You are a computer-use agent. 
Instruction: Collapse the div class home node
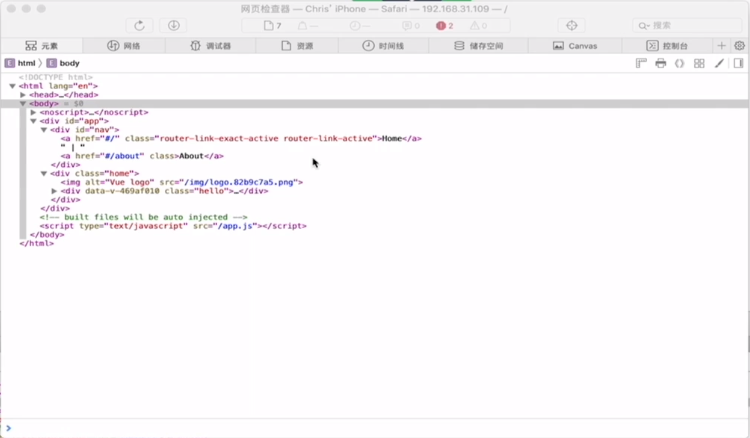tap(44, 174)
